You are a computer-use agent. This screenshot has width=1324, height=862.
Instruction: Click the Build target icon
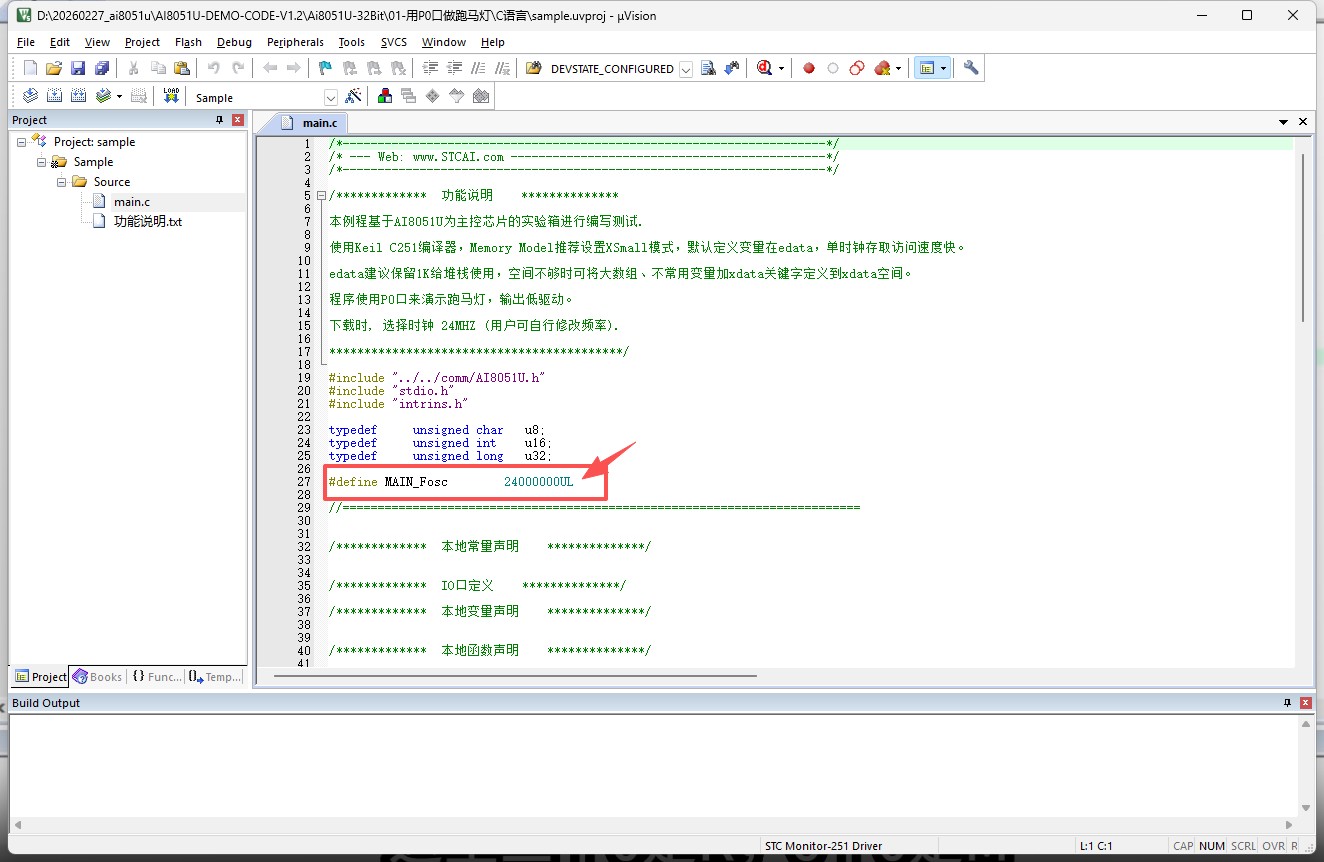tap(54, 96)
